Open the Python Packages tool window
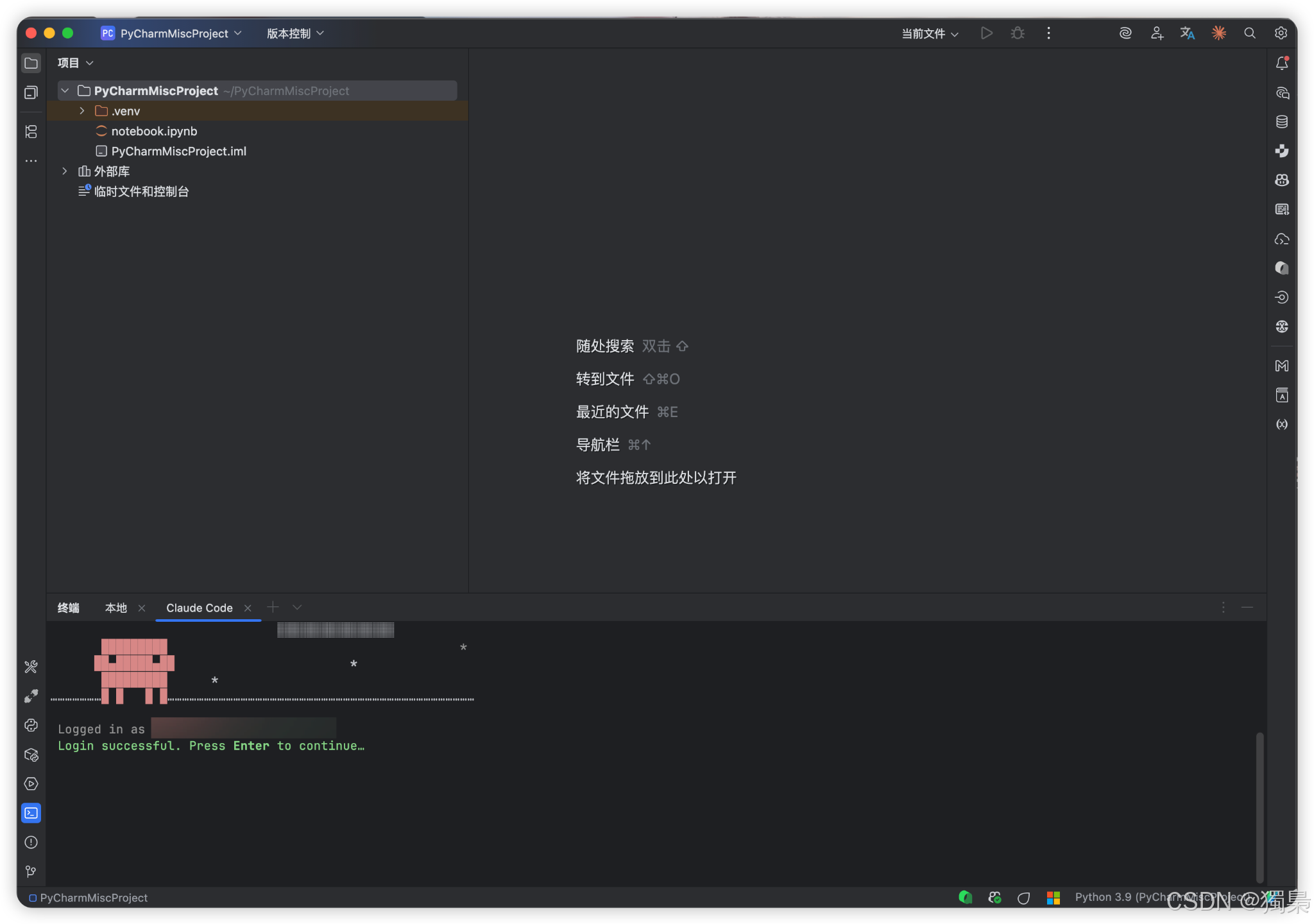 [x=31, y=755]
